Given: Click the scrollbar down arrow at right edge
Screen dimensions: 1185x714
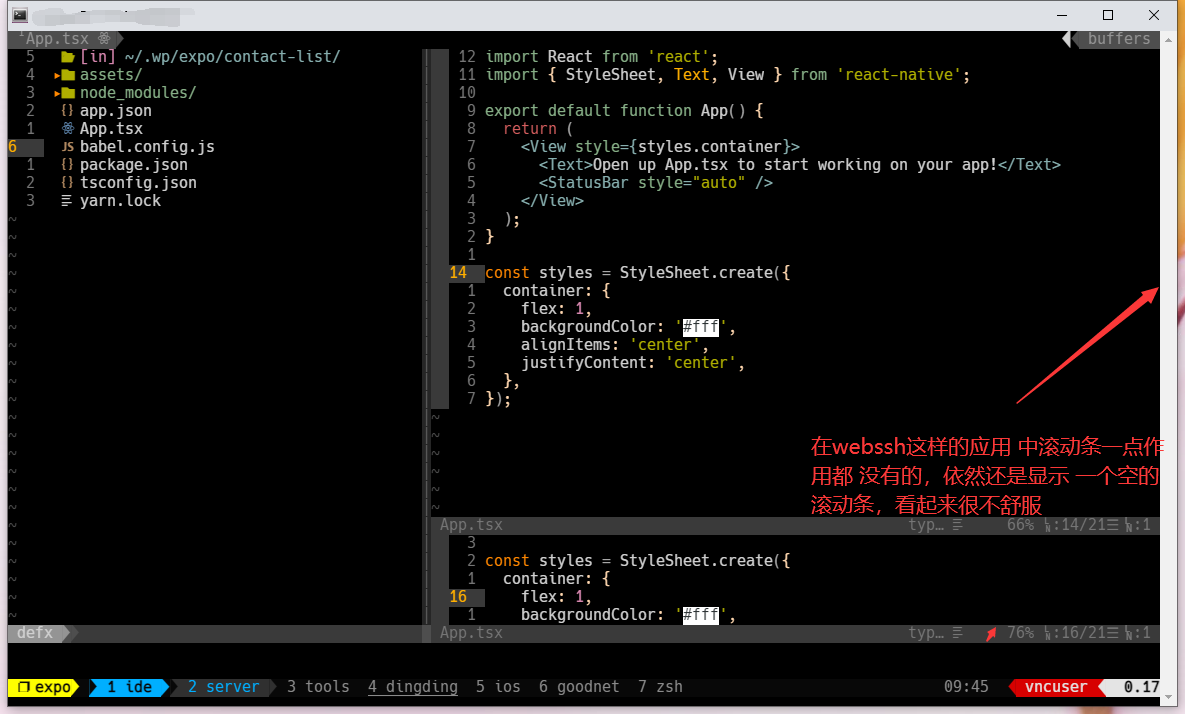Looking at the screenshot, I should (1169, 697).
